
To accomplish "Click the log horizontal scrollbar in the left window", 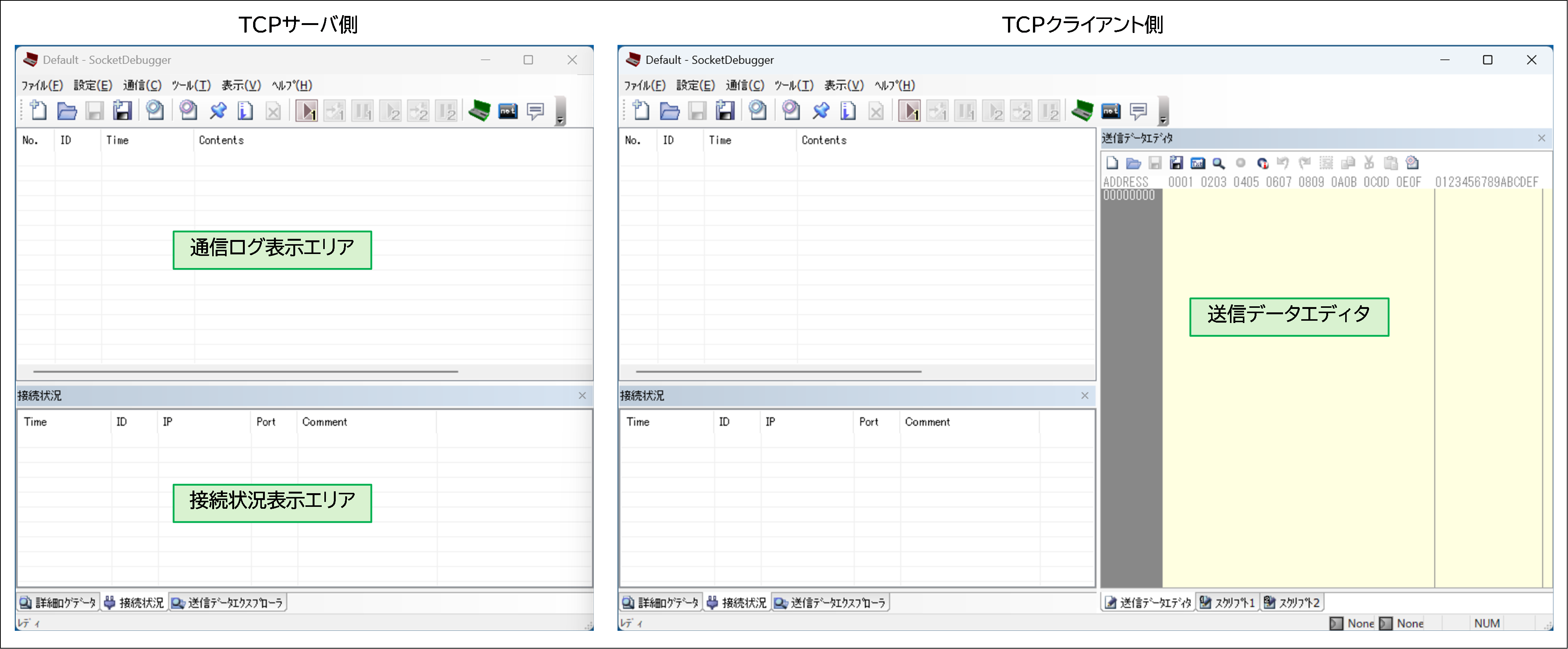I will pyautogui.click(x=245, y=371).
